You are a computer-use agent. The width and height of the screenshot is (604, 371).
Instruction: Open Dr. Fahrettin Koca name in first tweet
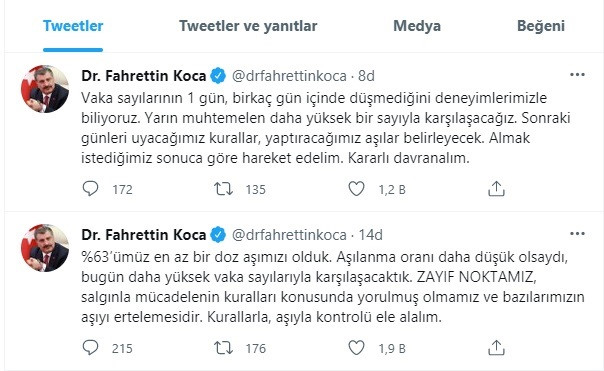click(x=144, y=76)
